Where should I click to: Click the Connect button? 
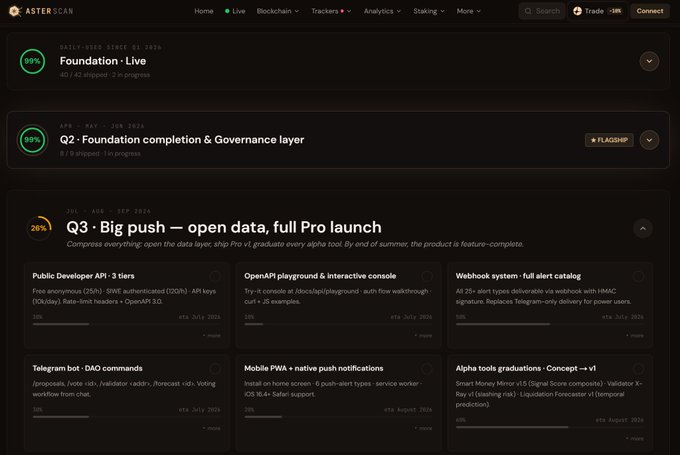(x=650, y=11)
